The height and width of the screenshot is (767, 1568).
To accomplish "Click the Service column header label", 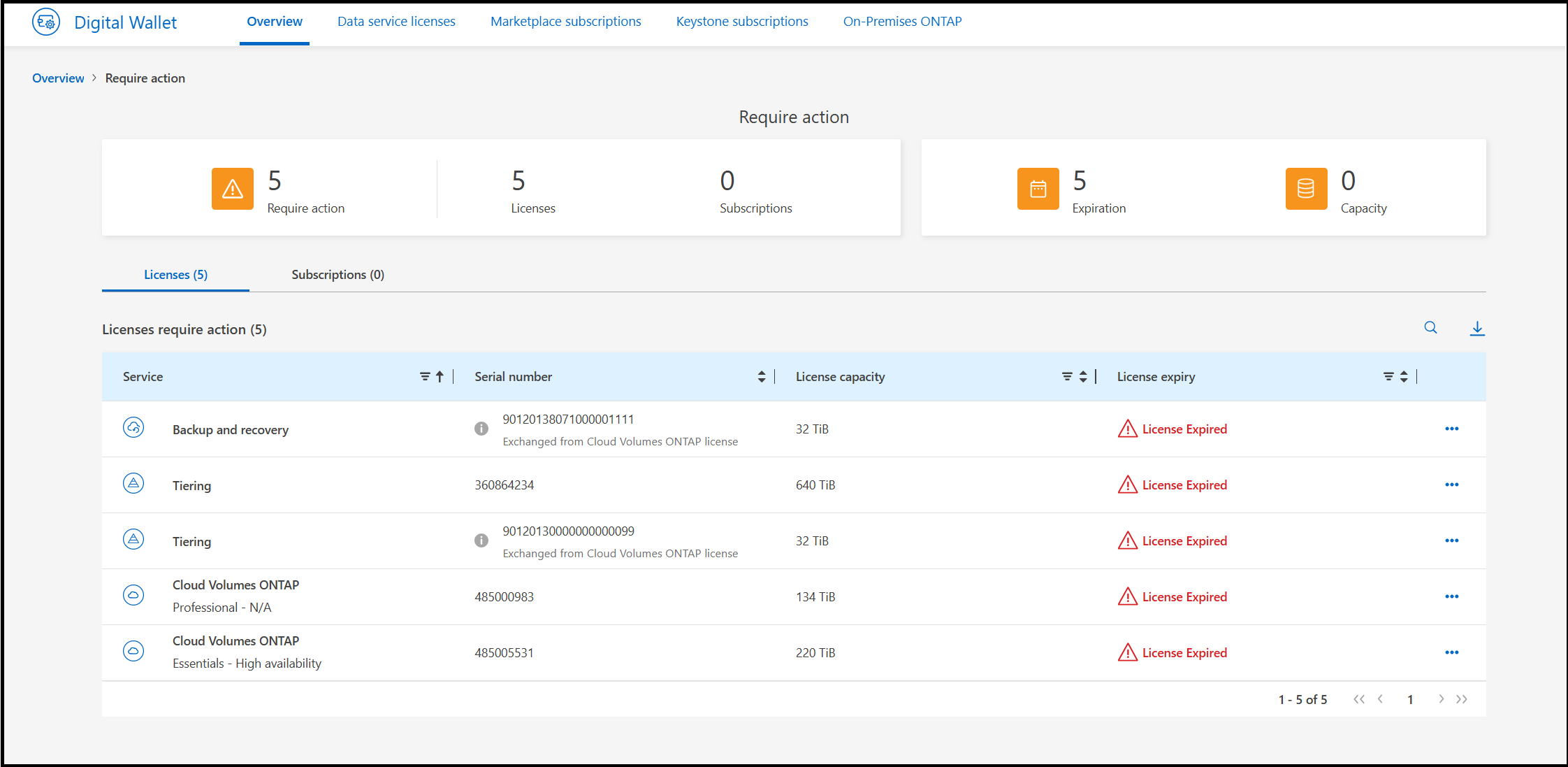I will pyautogui.click(x=143, y=377).
